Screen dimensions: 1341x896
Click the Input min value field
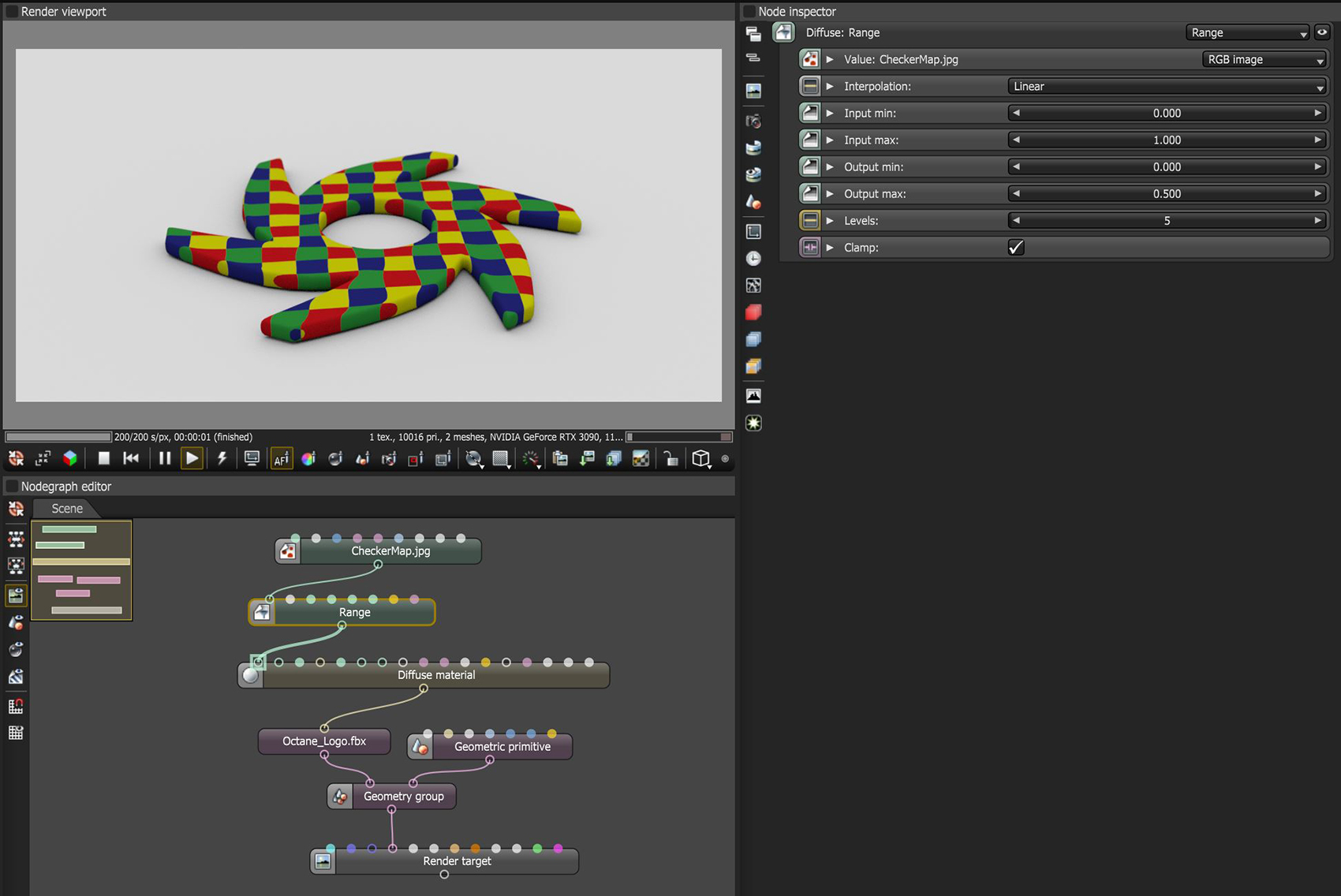click(1167, 113)
